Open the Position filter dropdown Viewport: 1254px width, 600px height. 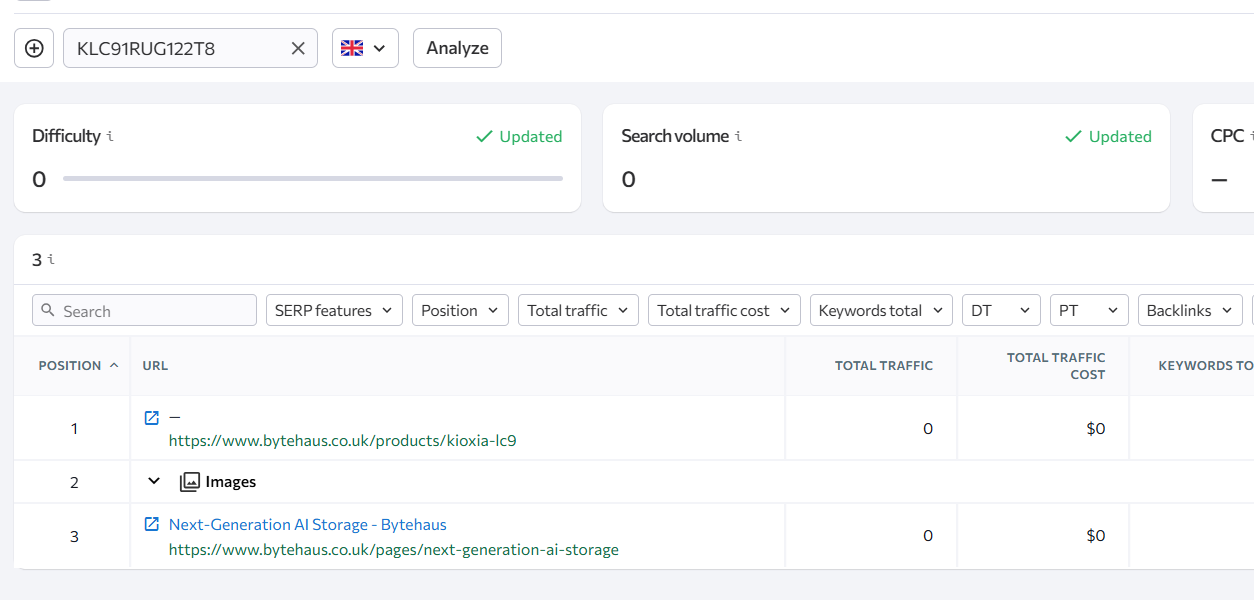[x=460, y=311]
